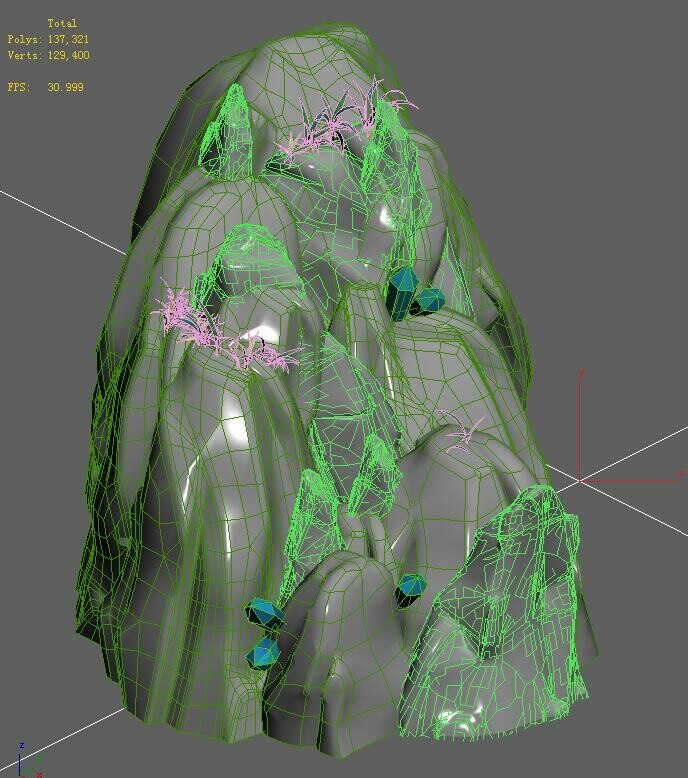Click the "FPS: 30.999" readout
This screenshot has width=688, height=778.
pyautogui.click(x=45, y=87)
